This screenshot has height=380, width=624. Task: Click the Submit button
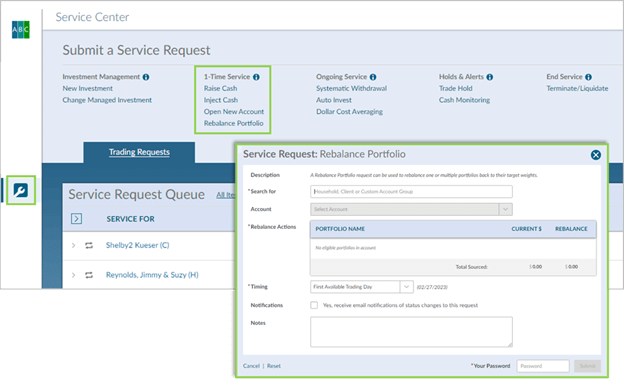pyautogui.click(x=587, y=366)
